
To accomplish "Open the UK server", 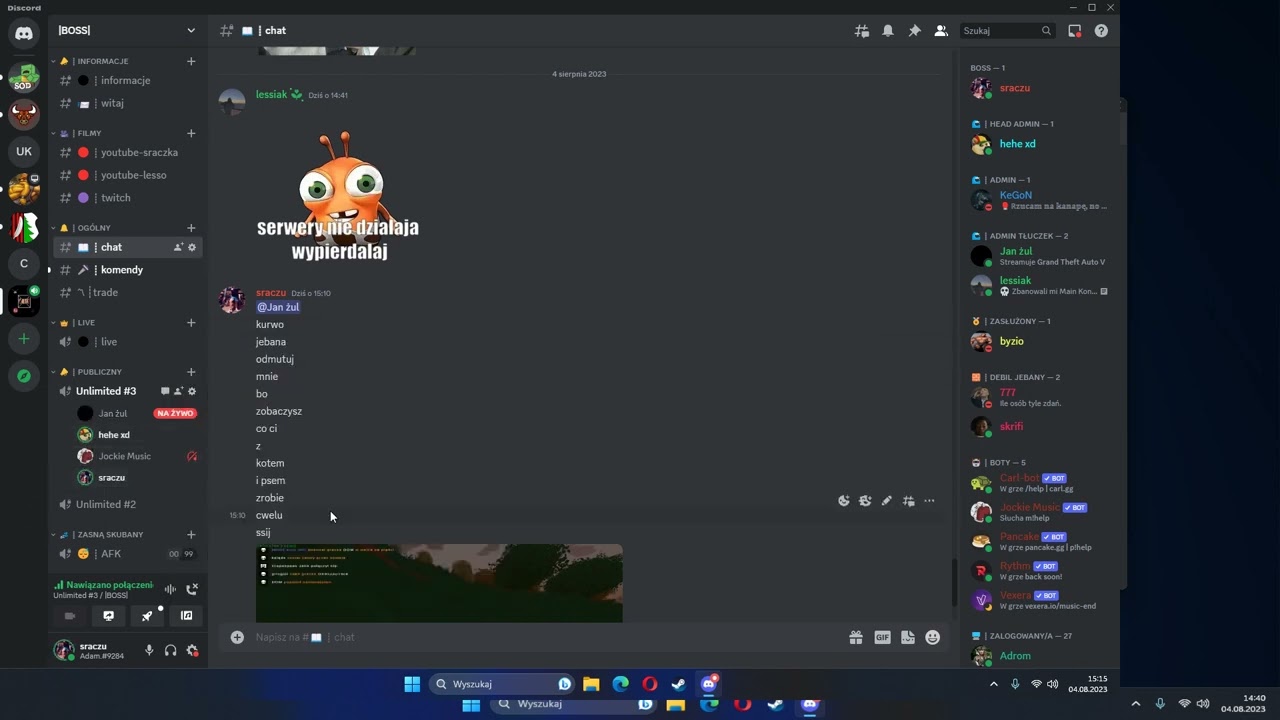I will click(24, 151).
